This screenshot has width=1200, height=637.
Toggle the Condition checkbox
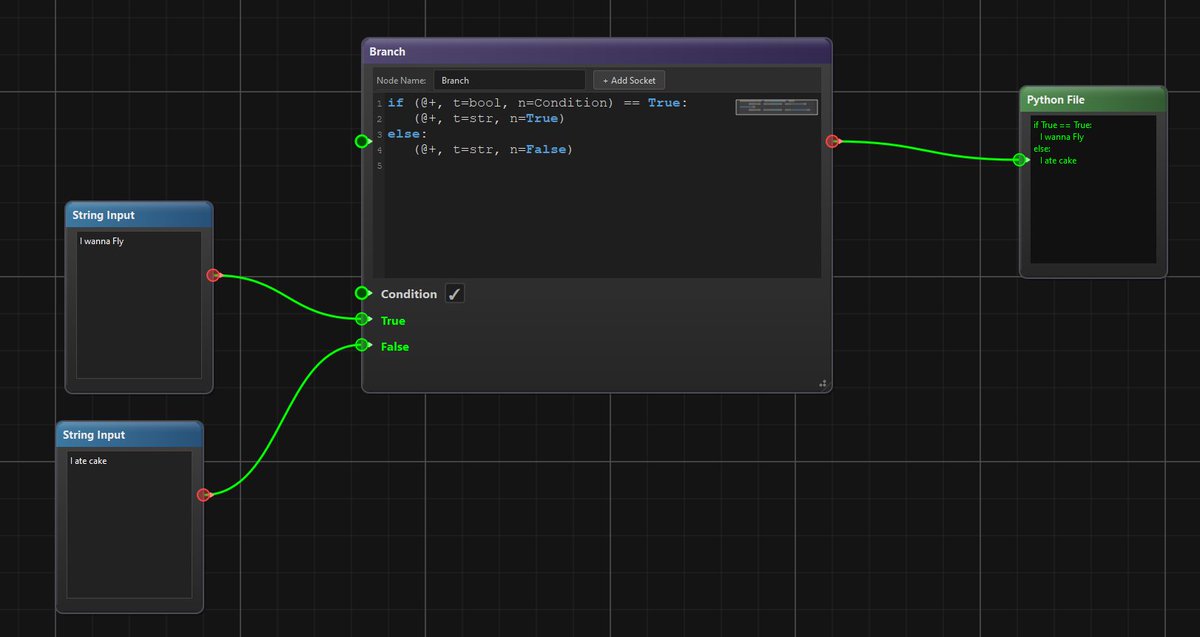pyautogui.click(x=454, y=294)
